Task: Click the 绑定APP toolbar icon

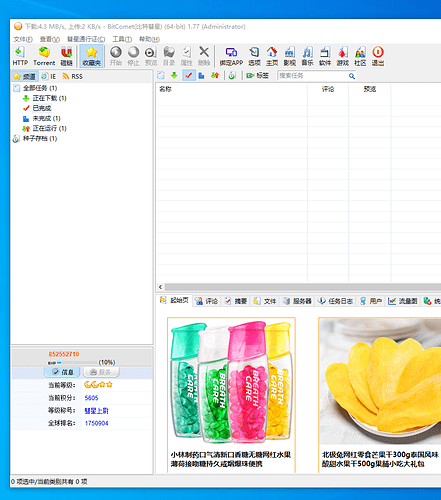Action: pos(231,56)
